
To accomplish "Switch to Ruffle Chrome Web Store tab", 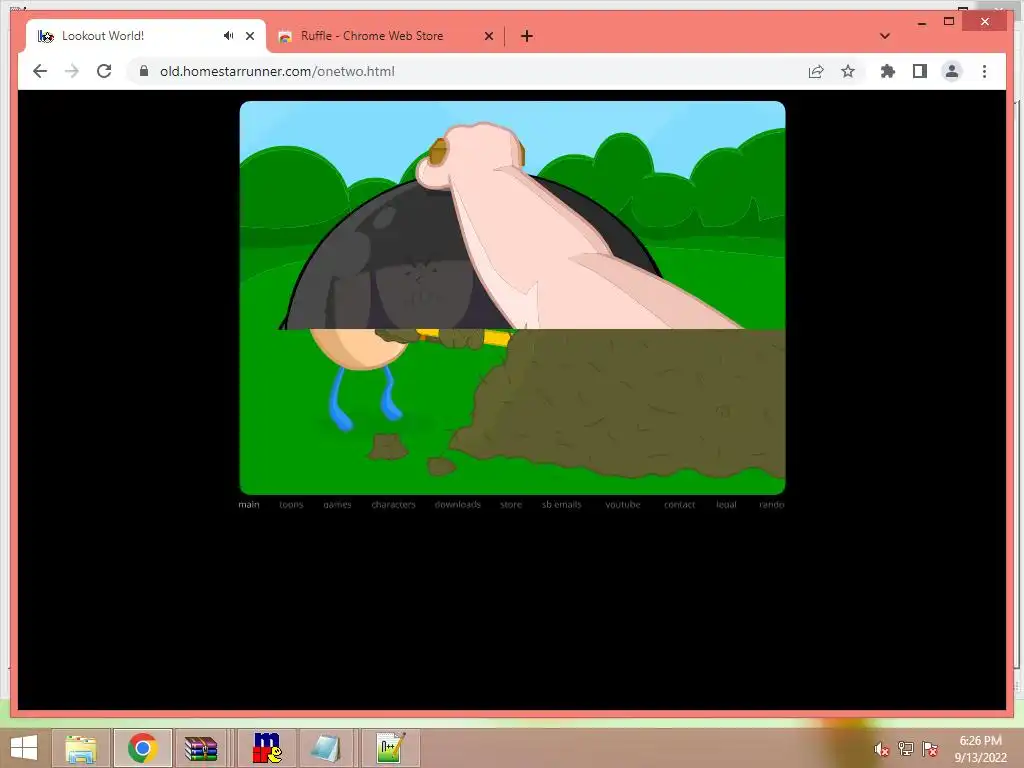I will click(372, 36).
